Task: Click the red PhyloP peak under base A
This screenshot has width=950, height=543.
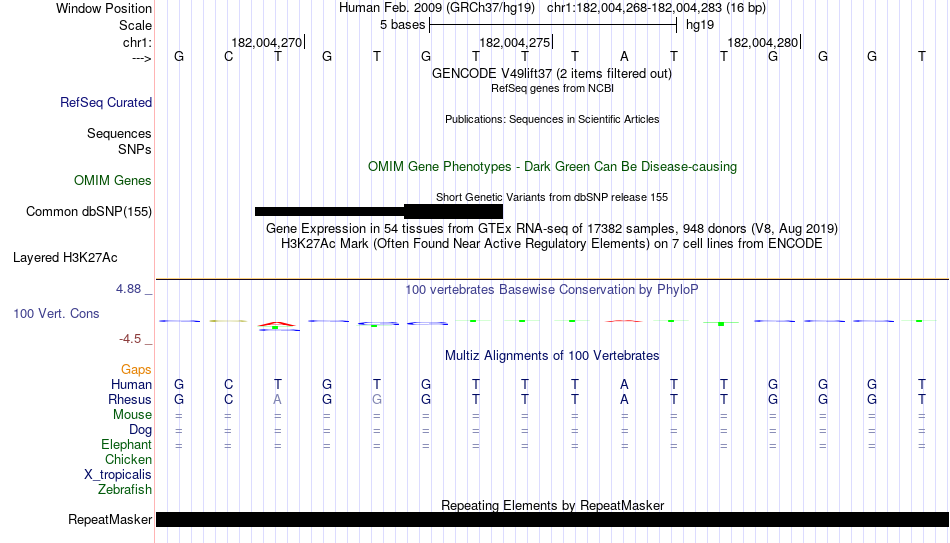Action: 624,321
